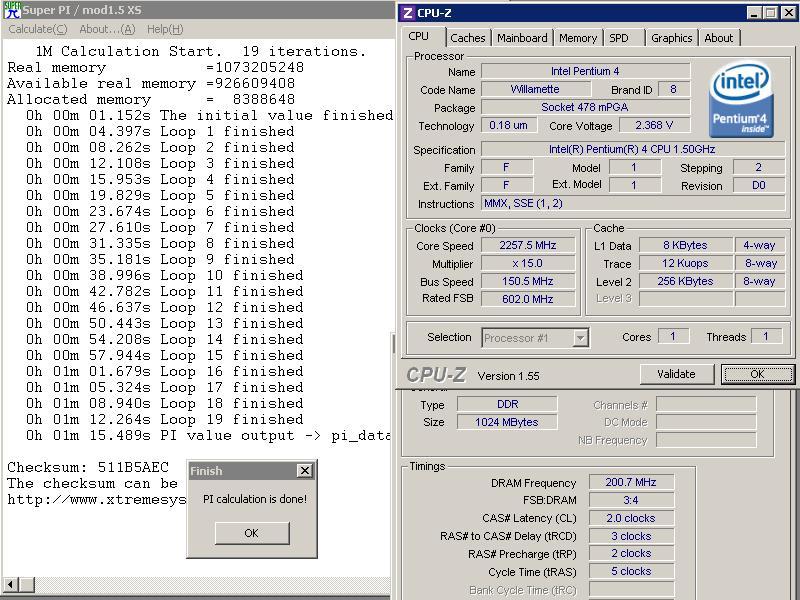Click the Name field Intel Pentium 4

(x=586, y=71)
